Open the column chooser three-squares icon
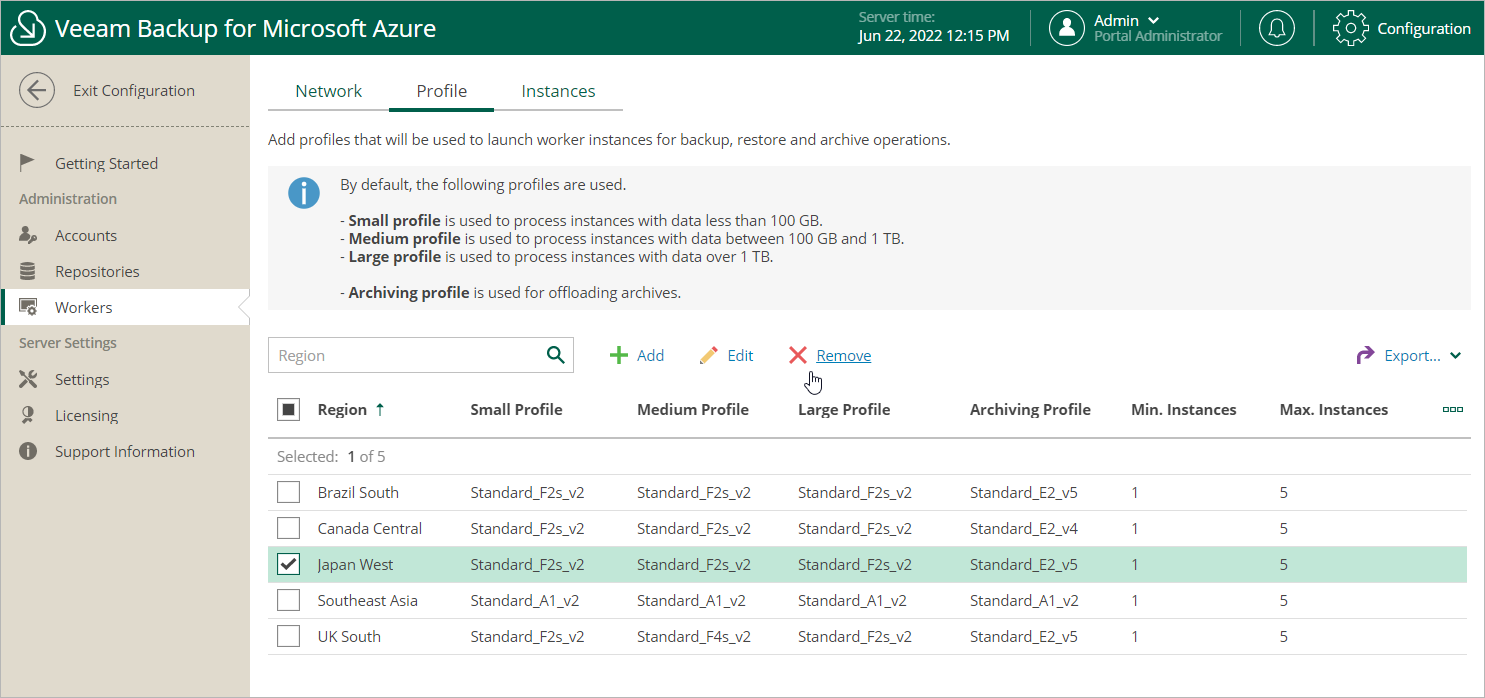The height and width of the screenshot is (698, 1485). [1452, 409]
